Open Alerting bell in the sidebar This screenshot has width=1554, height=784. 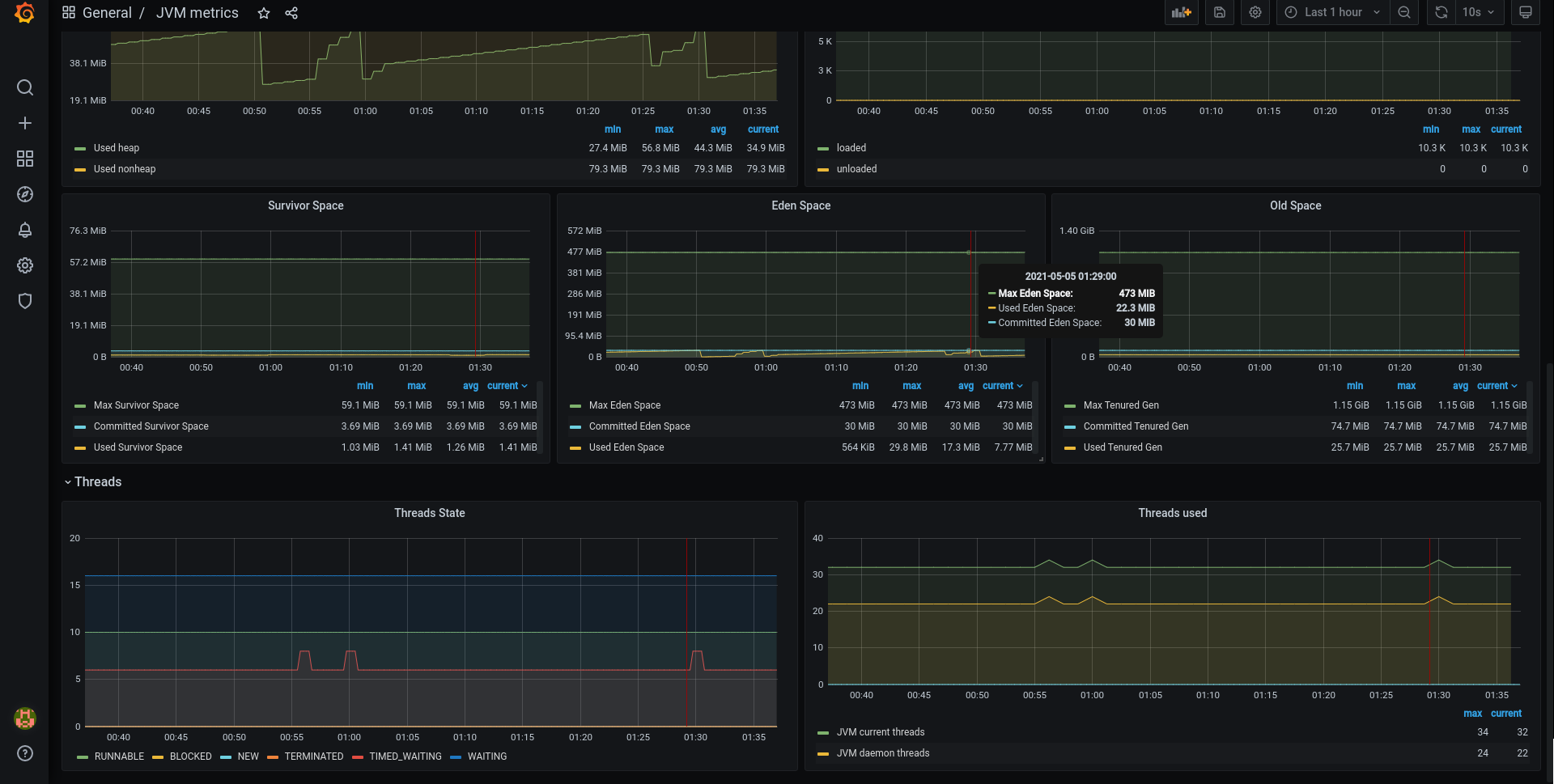[25, 230]
